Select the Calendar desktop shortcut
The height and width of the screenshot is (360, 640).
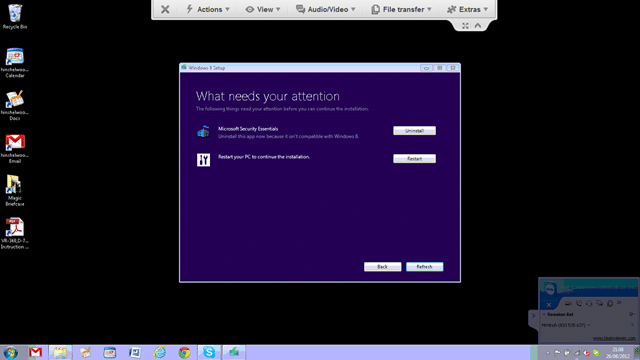(x=15, y=62)
